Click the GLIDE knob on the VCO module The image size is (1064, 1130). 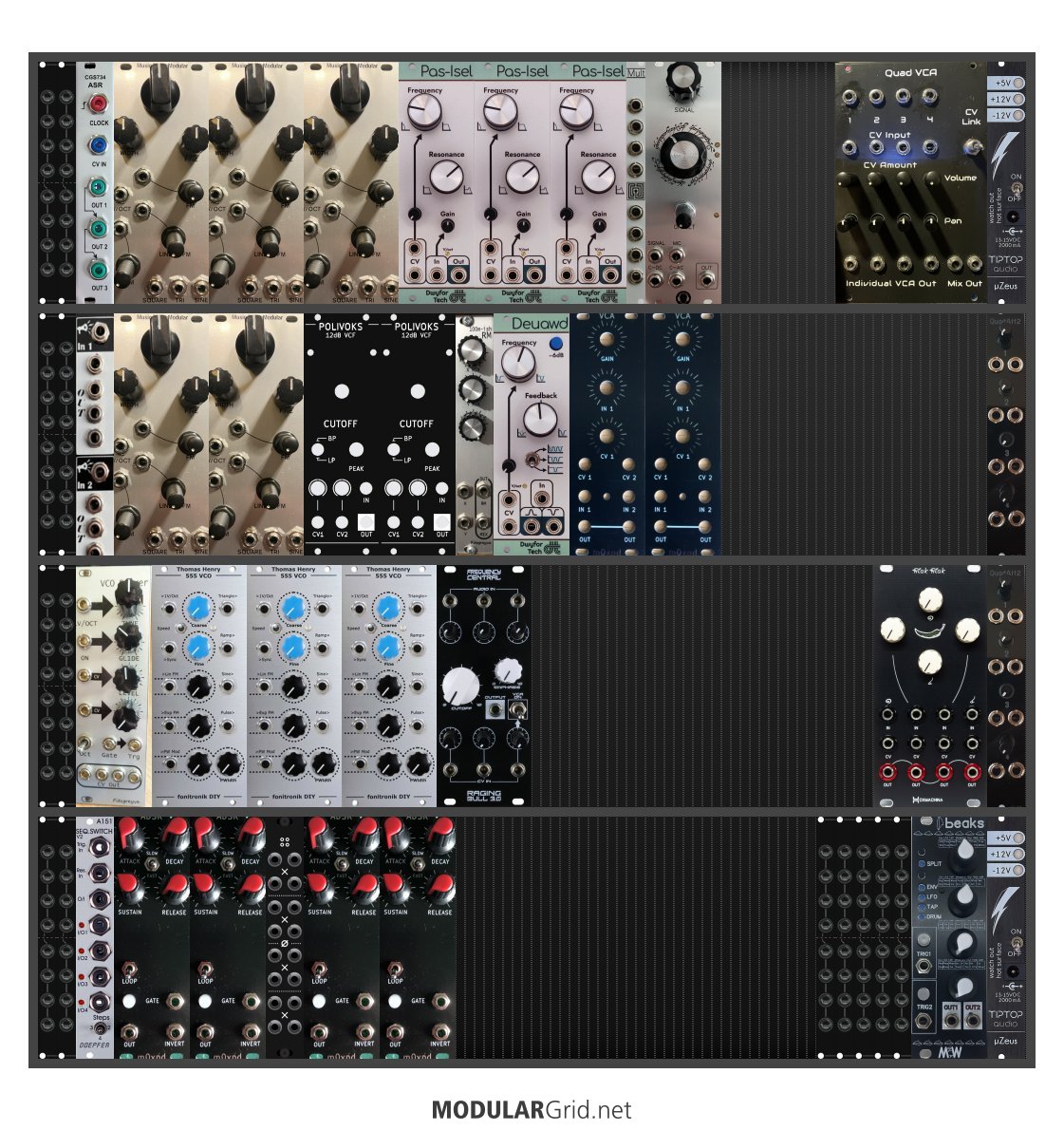127,638
